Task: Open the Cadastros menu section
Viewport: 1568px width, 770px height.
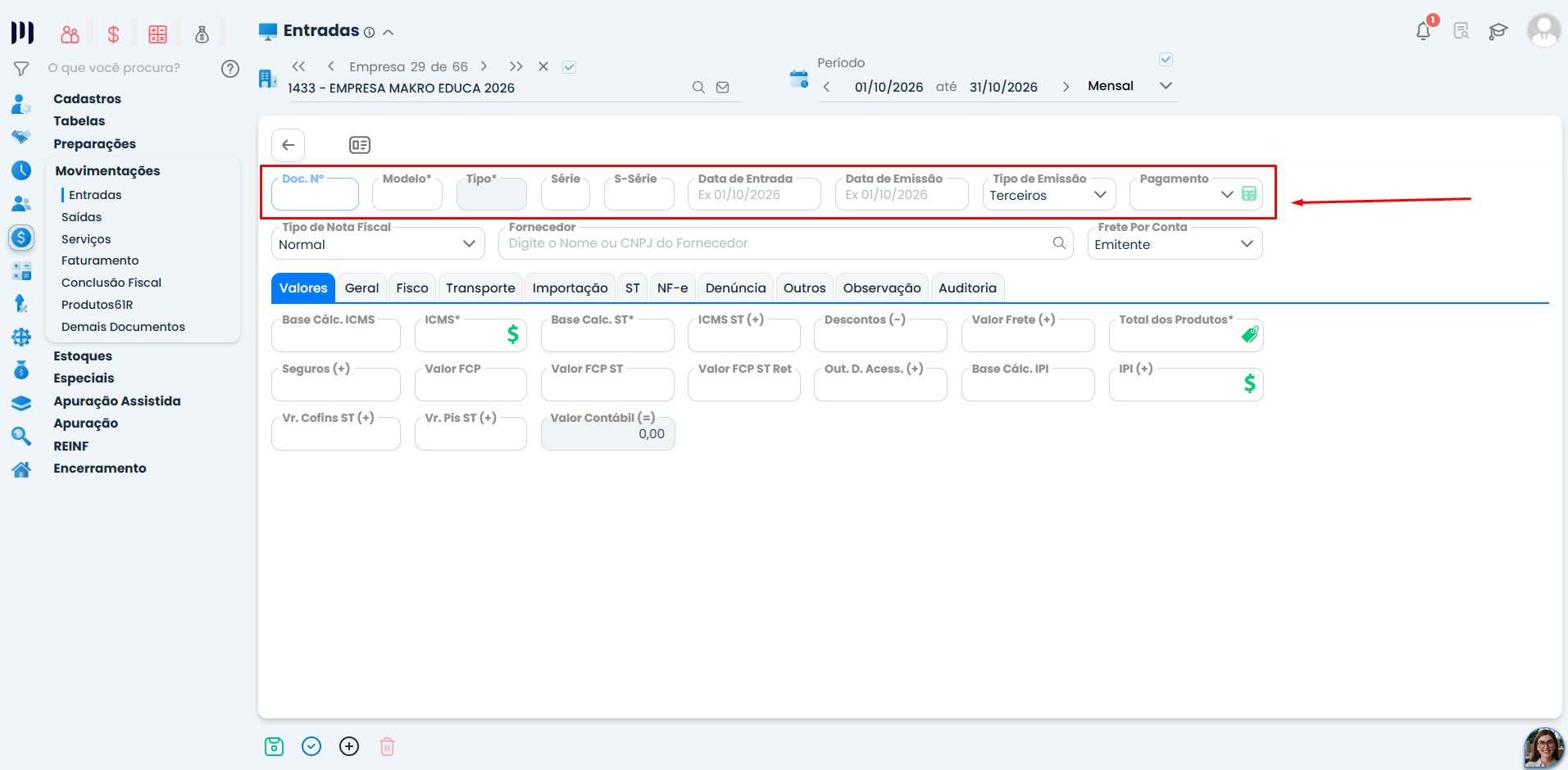Action: pos(87,98)
